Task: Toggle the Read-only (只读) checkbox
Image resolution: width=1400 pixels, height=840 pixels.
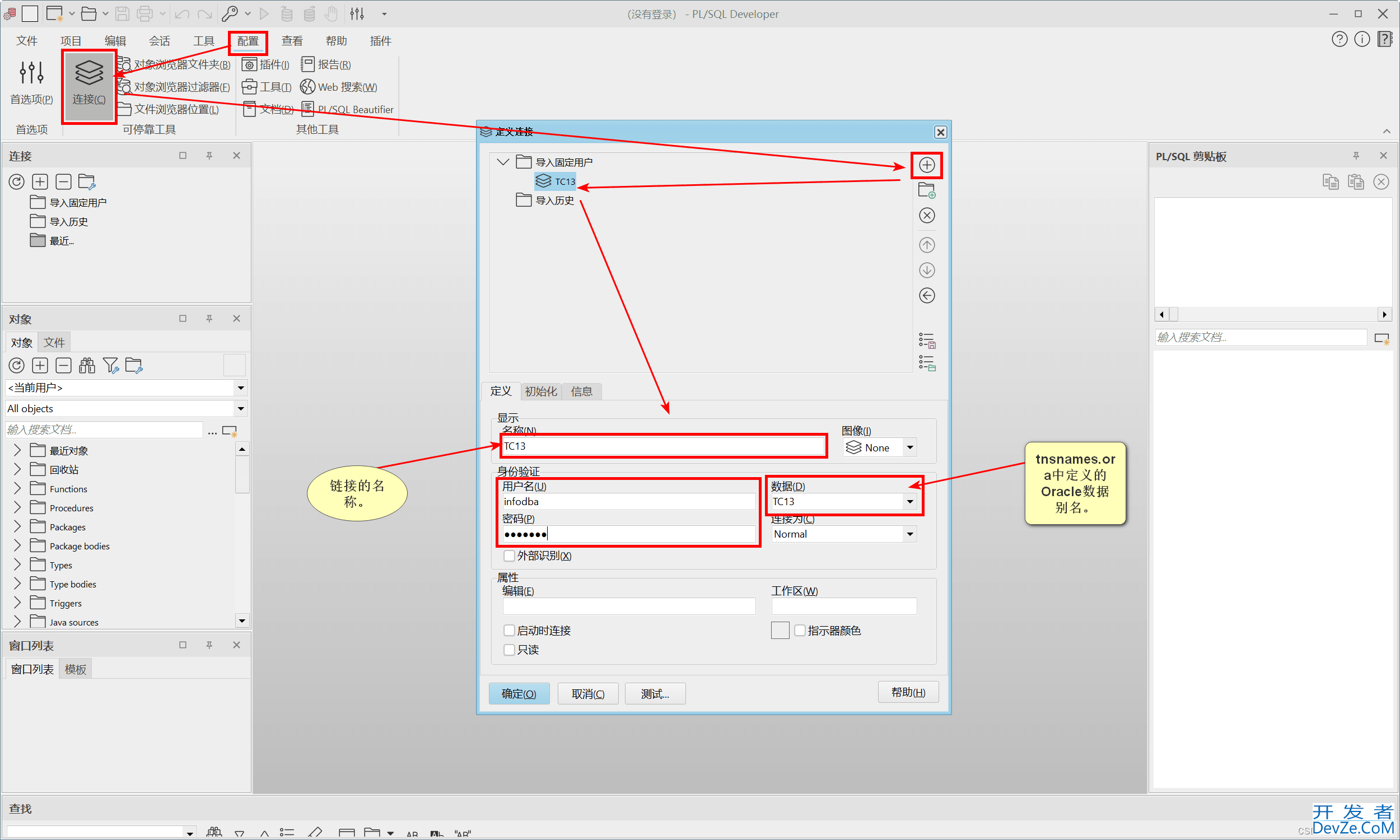Action: tap(508, 650)
